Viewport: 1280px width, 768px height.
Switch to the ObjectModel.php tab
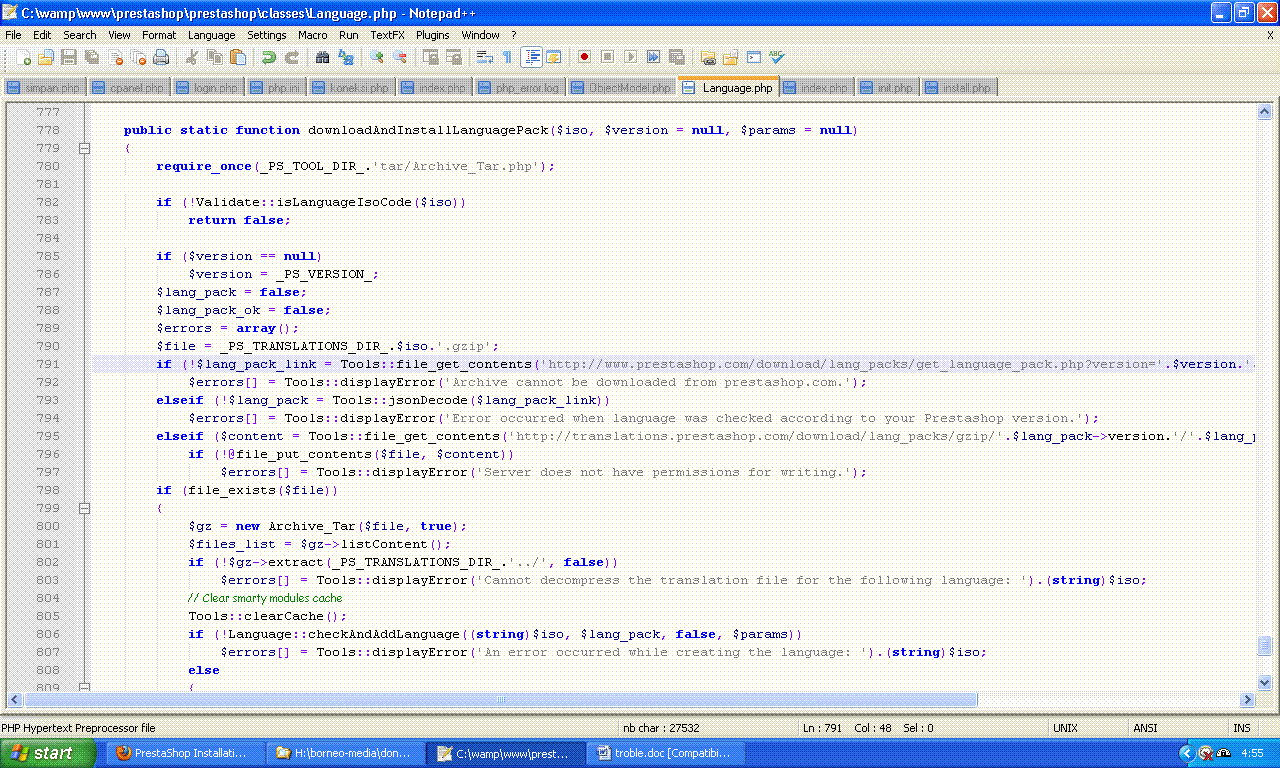622,88
